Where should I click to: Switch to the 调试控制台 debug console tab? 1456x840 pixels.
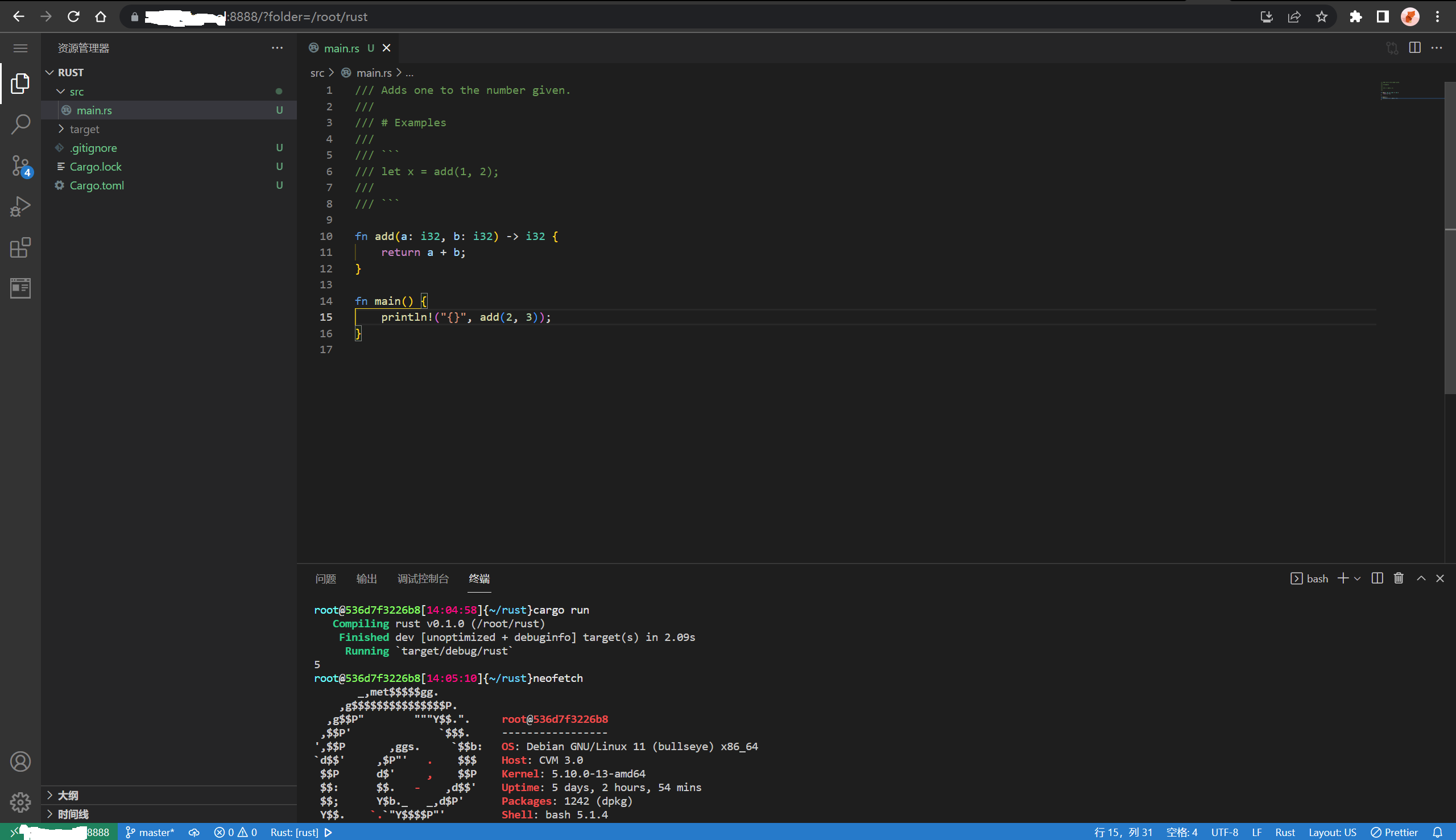423,578
